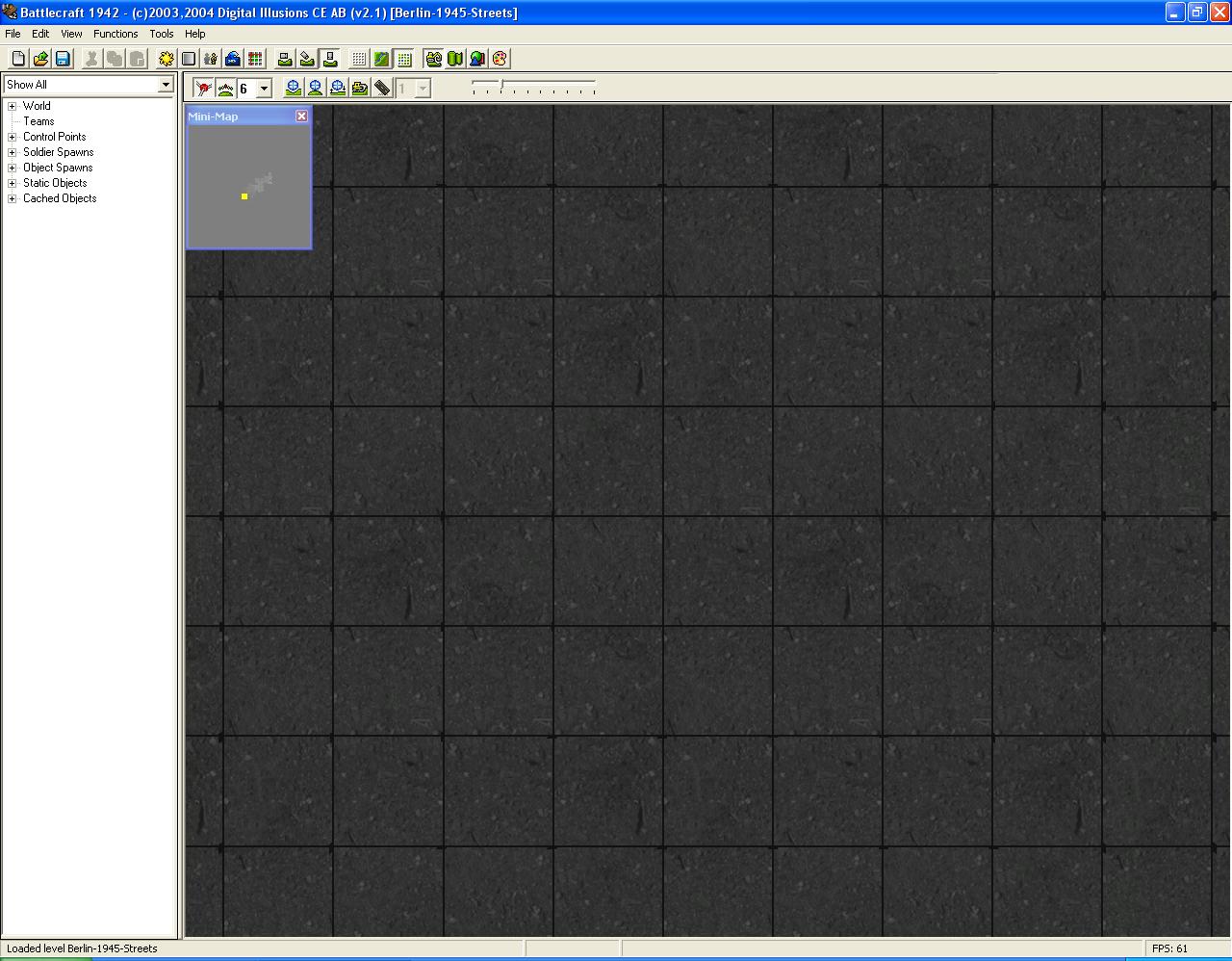Open the brush size dropdown showing 6
1232x961 pixels.
pyautogui.click(x=264, y=89)
